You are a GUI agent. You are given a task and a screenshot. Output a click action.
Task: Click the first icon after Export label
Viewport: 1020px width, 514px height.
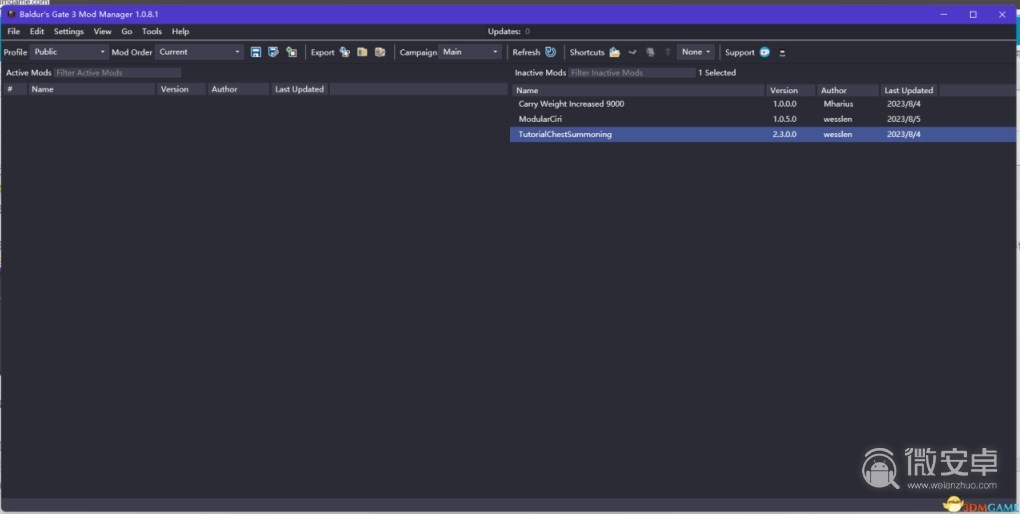point(345,52)
